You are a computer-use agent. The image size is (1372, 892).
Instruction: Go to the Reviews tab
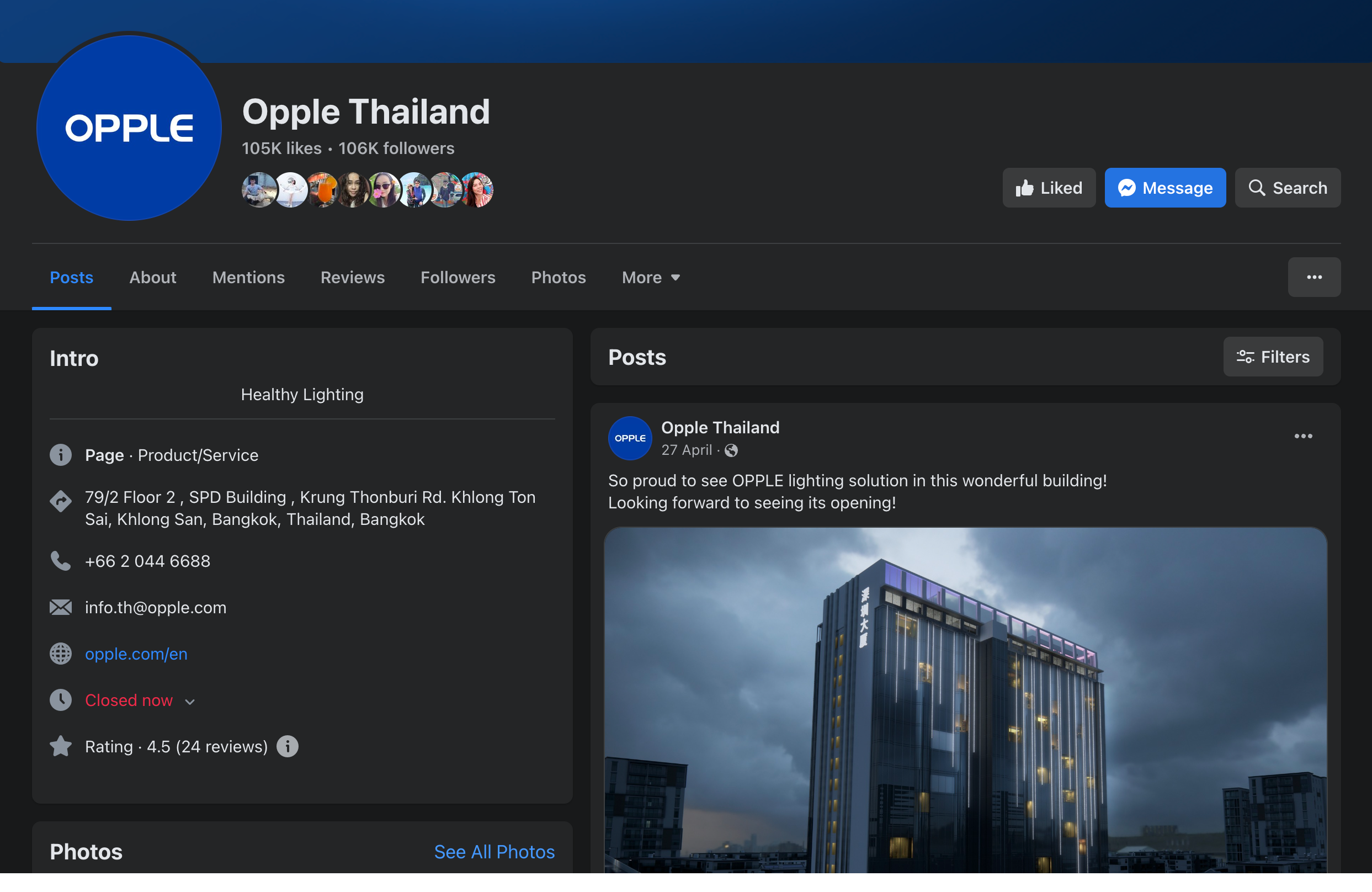pyautogui.click(x=352, y=277)
